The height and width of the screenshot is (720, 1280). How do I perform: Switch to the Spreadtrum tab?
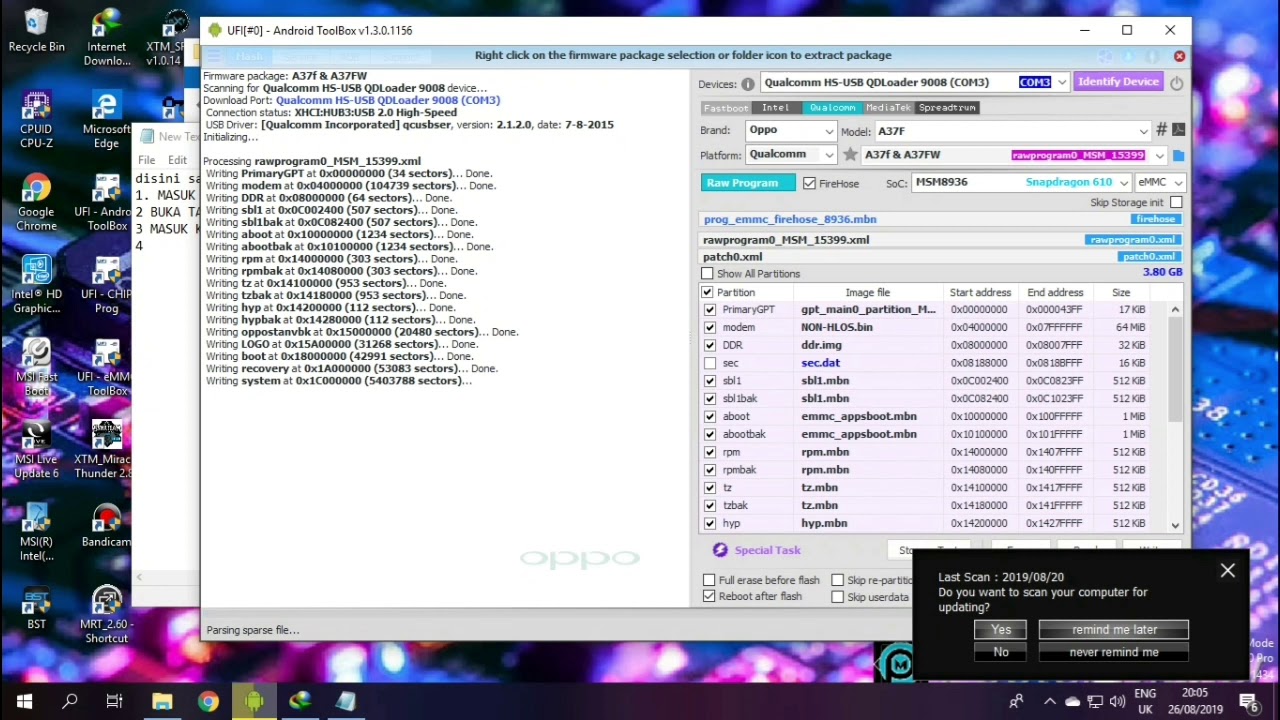tap(947, 108)
